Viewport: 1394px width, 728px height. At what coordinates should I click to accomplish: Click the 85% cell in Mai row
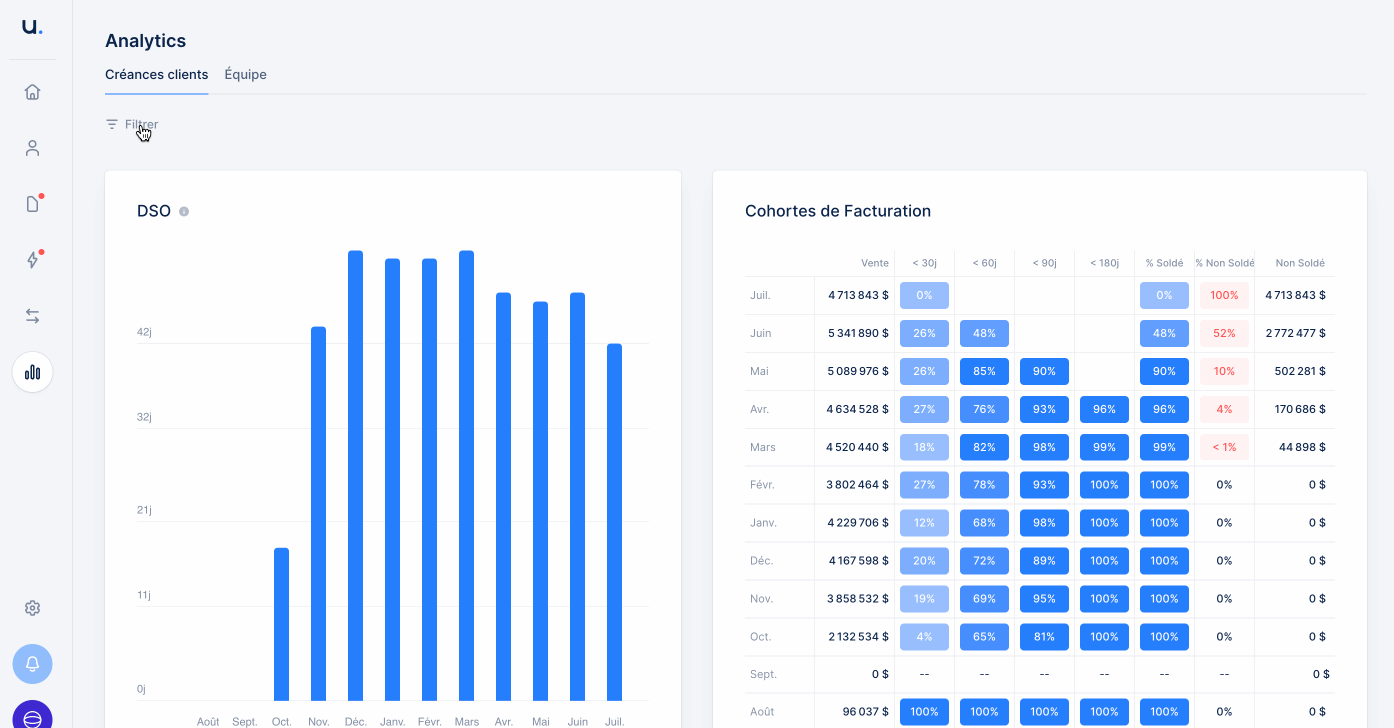[984, 371]
